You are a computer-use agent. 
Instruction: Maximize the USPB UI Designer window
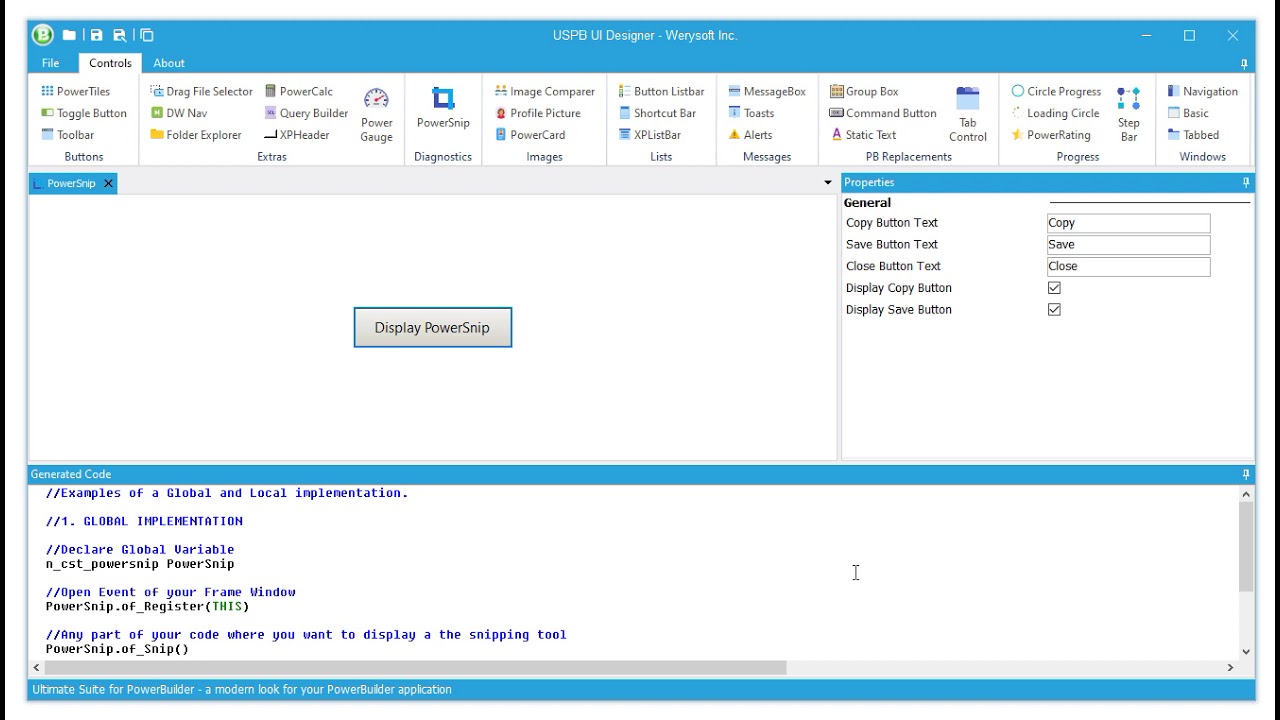coord(1189,35)
